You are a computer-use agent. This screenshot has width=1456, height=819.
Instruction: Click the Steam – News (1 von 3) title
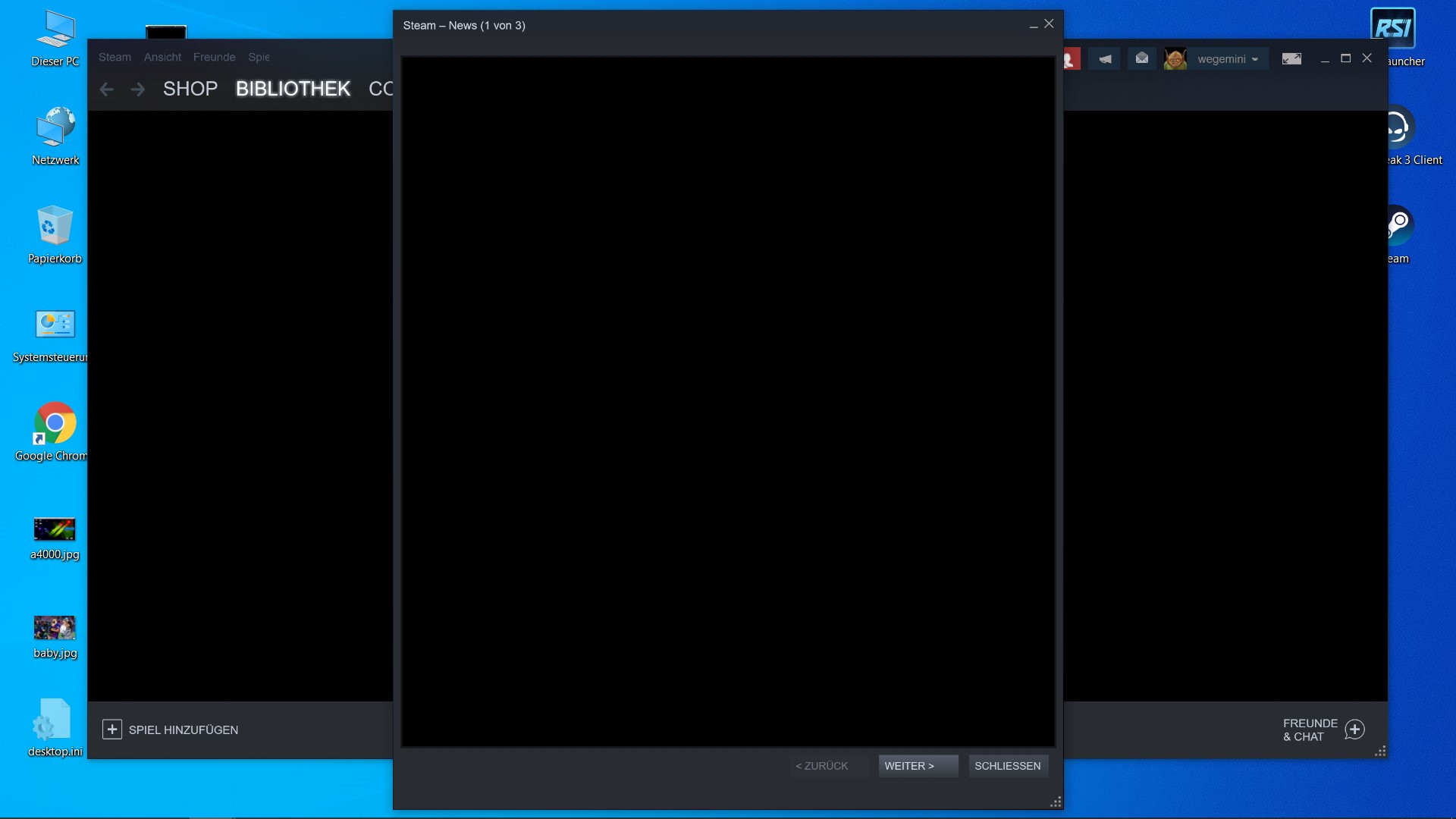point(464,25)
